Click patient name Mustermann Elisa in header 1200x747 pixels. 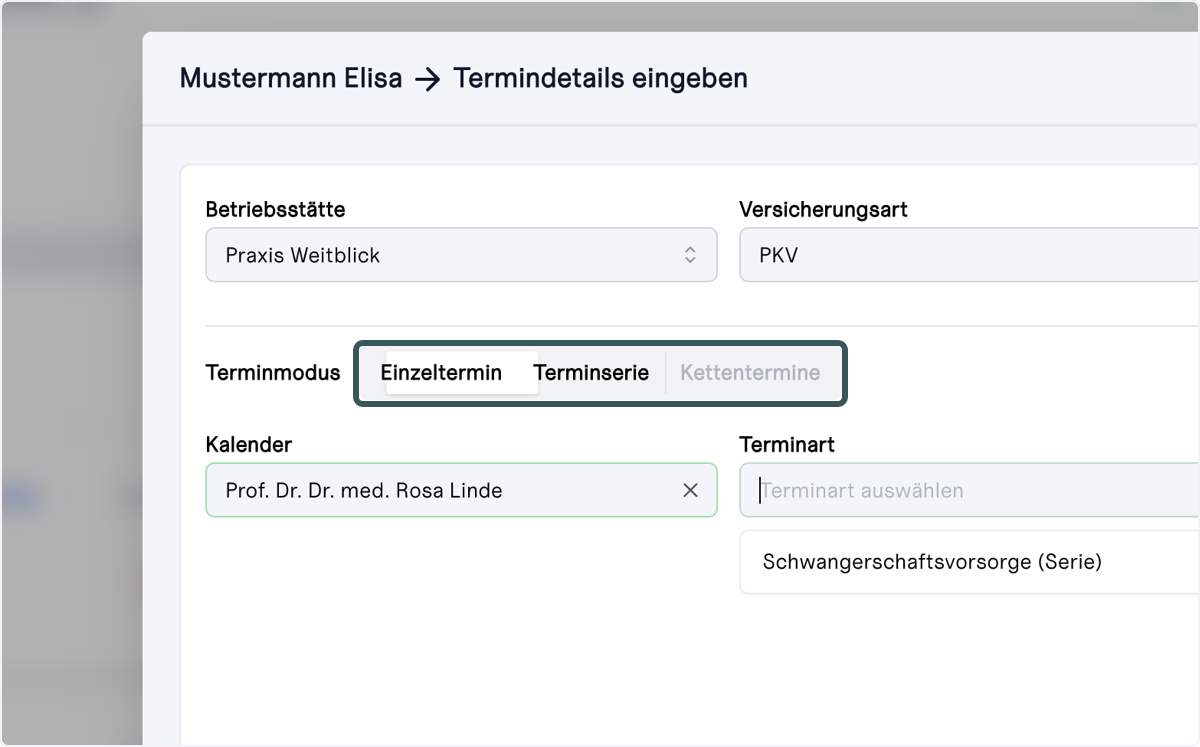point(291,78)
